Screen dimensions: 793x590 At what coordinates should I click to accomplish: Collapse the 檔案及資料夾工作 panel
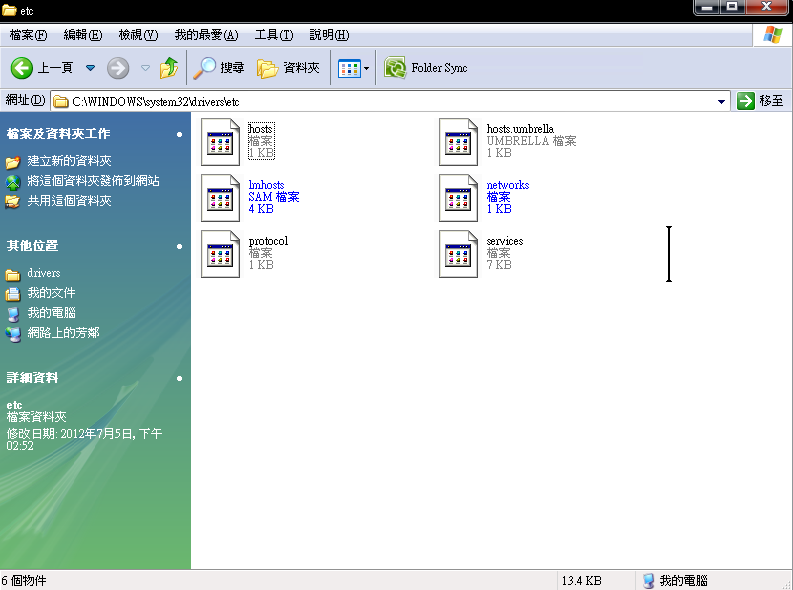tap(180, 134)
